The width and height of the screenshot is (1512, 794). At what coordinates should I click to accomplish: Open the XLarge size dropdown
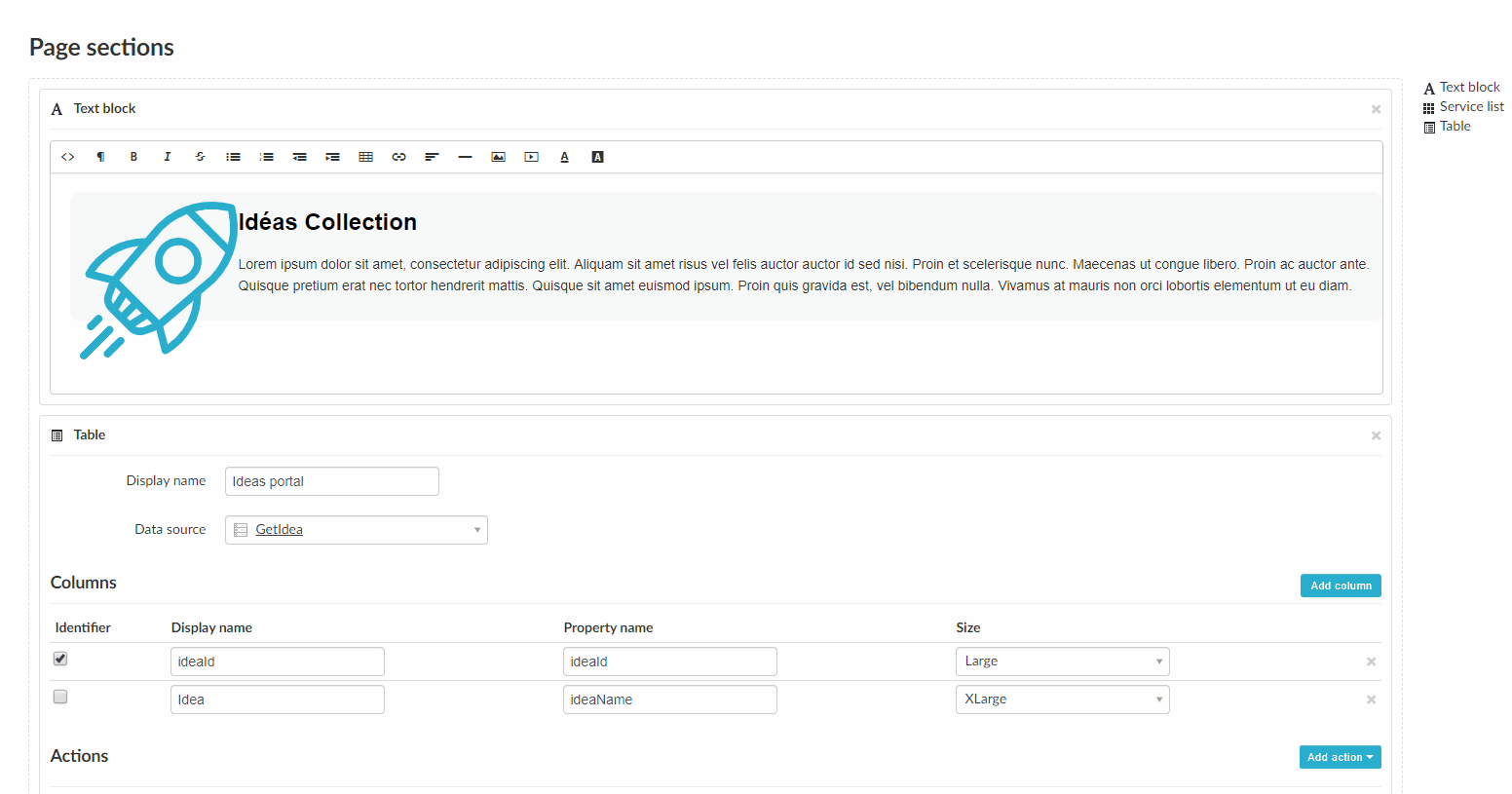(x=1062, y=699)
